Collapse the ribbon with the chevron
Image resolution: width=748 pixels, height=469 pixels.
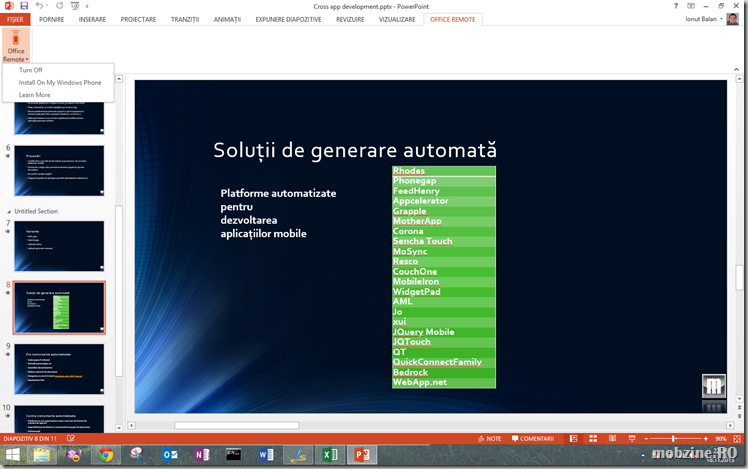coord(737,69)
